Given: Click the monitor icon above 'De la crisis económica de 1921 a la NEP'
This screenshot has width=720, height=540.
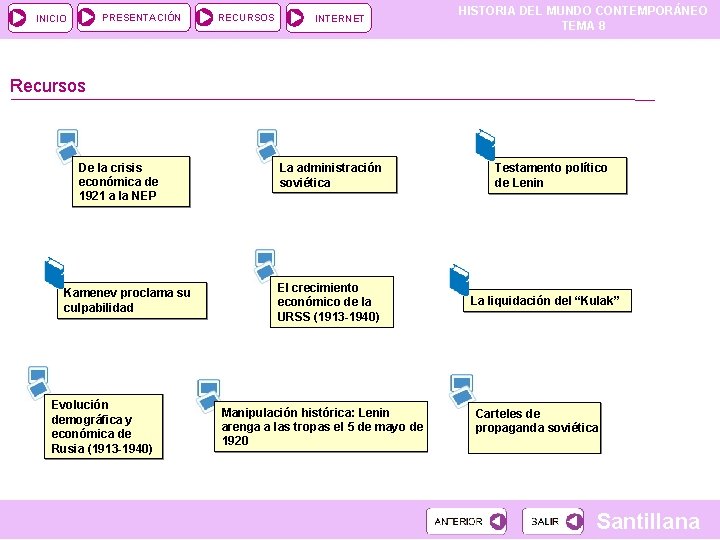Looking at the screenshot, I should [68, 146].
